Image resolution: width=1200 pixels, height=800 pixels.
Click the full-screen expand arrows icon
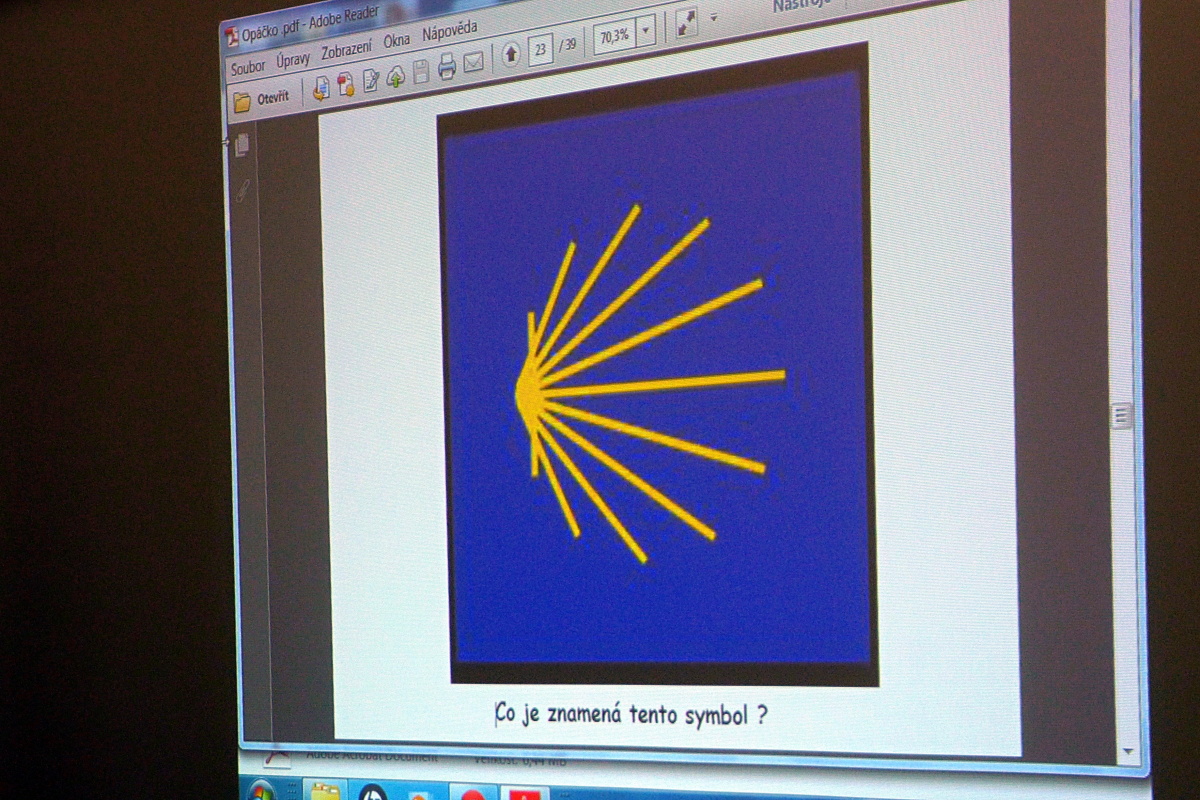[685, 24]
